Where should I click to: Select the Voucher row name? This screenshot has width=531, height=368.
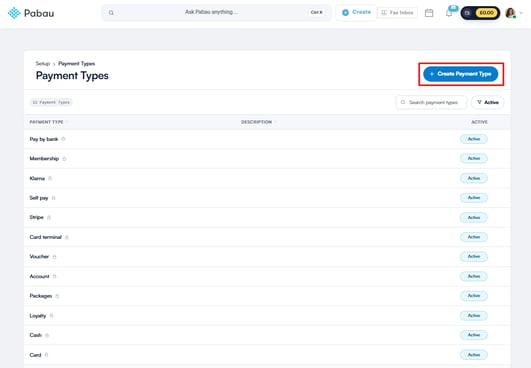tap(39, 257)
